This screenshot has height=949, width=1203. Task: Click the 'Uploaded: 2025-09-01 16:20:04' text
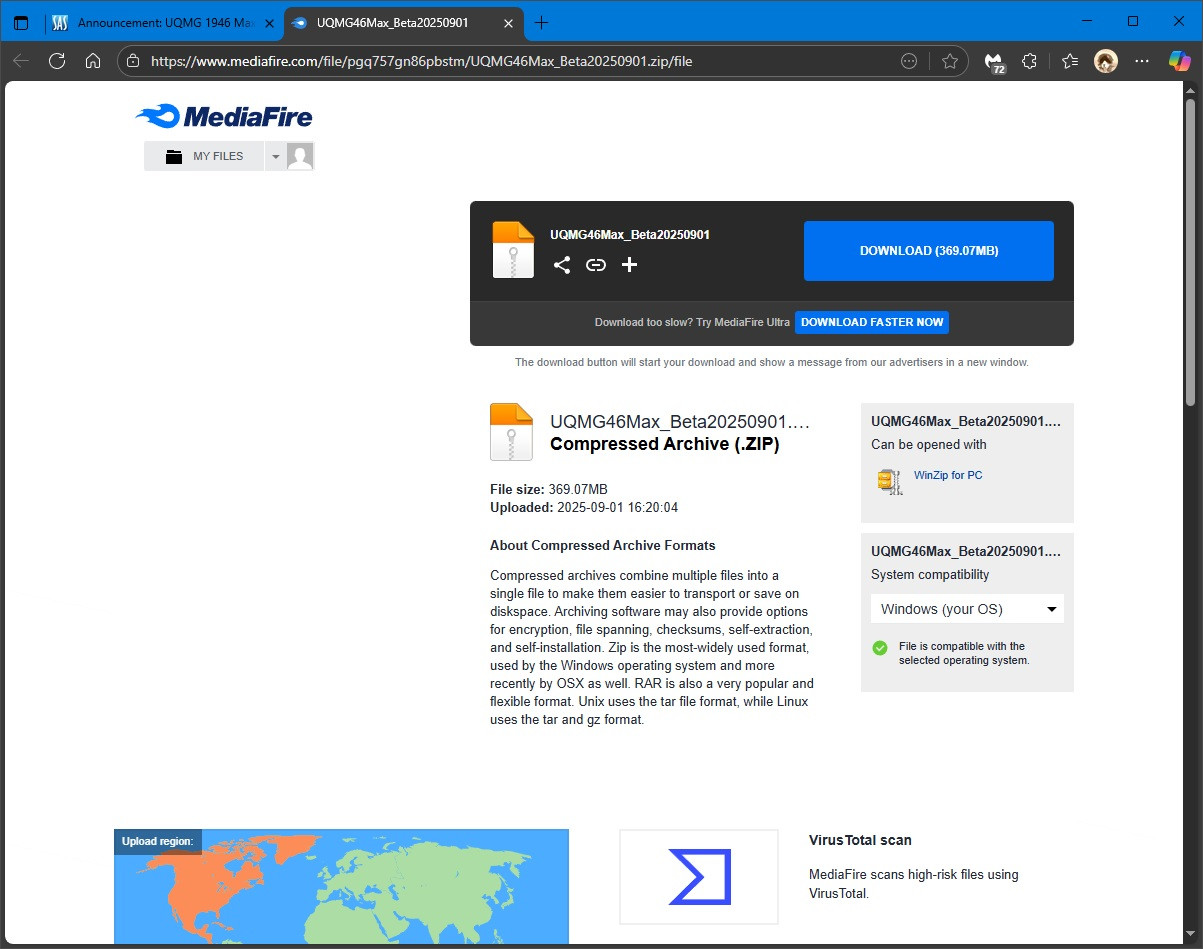click(x=584, y=507)
